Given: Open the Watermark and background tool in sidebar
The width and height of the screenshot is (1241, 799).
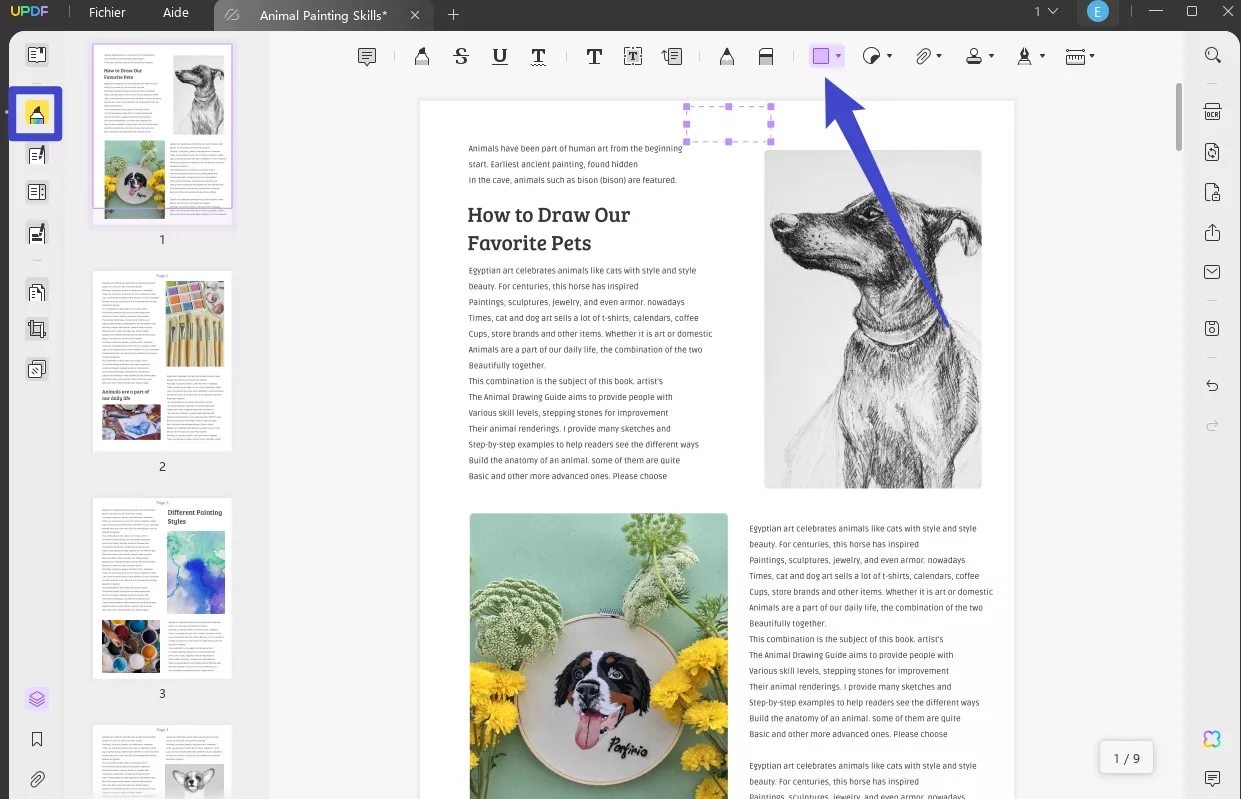Looking at the screenshot, I should coord(37,369).
